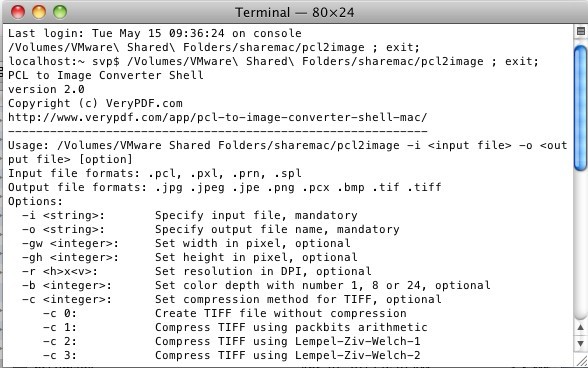
Task: Click the split pane icon above scrollbar
Action: [x=580, y=31]
